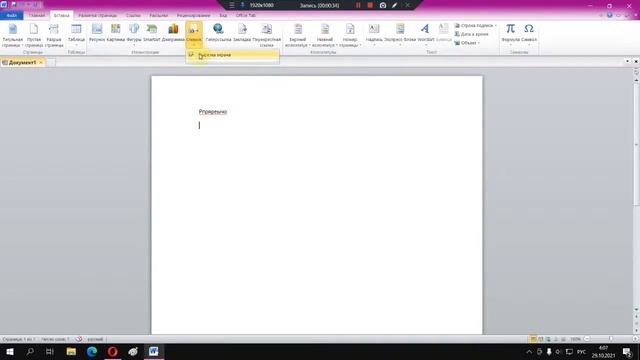Viewport: 640px width, 360px height.
Task: Open File Explorer from the taskbar
Action: [71, 352]
